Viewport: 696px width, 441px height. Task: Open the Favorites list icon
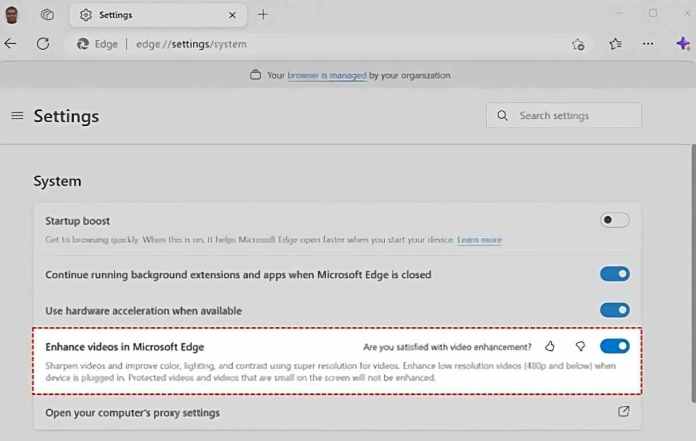pos(615,44)
